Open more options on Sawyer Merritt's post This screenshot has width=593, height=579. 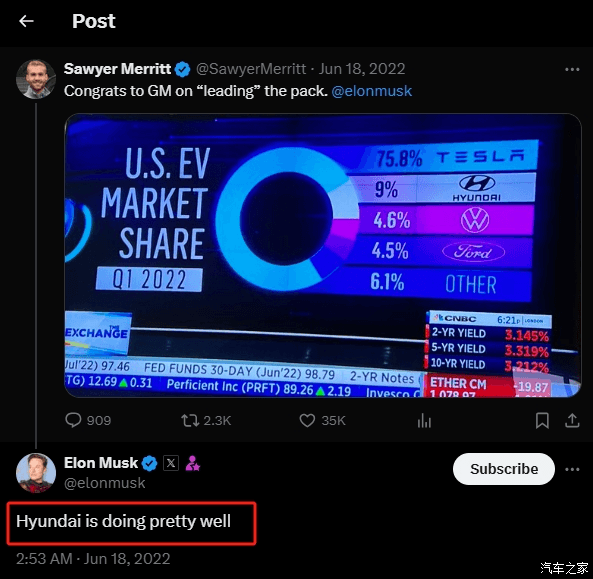point(572,69)
